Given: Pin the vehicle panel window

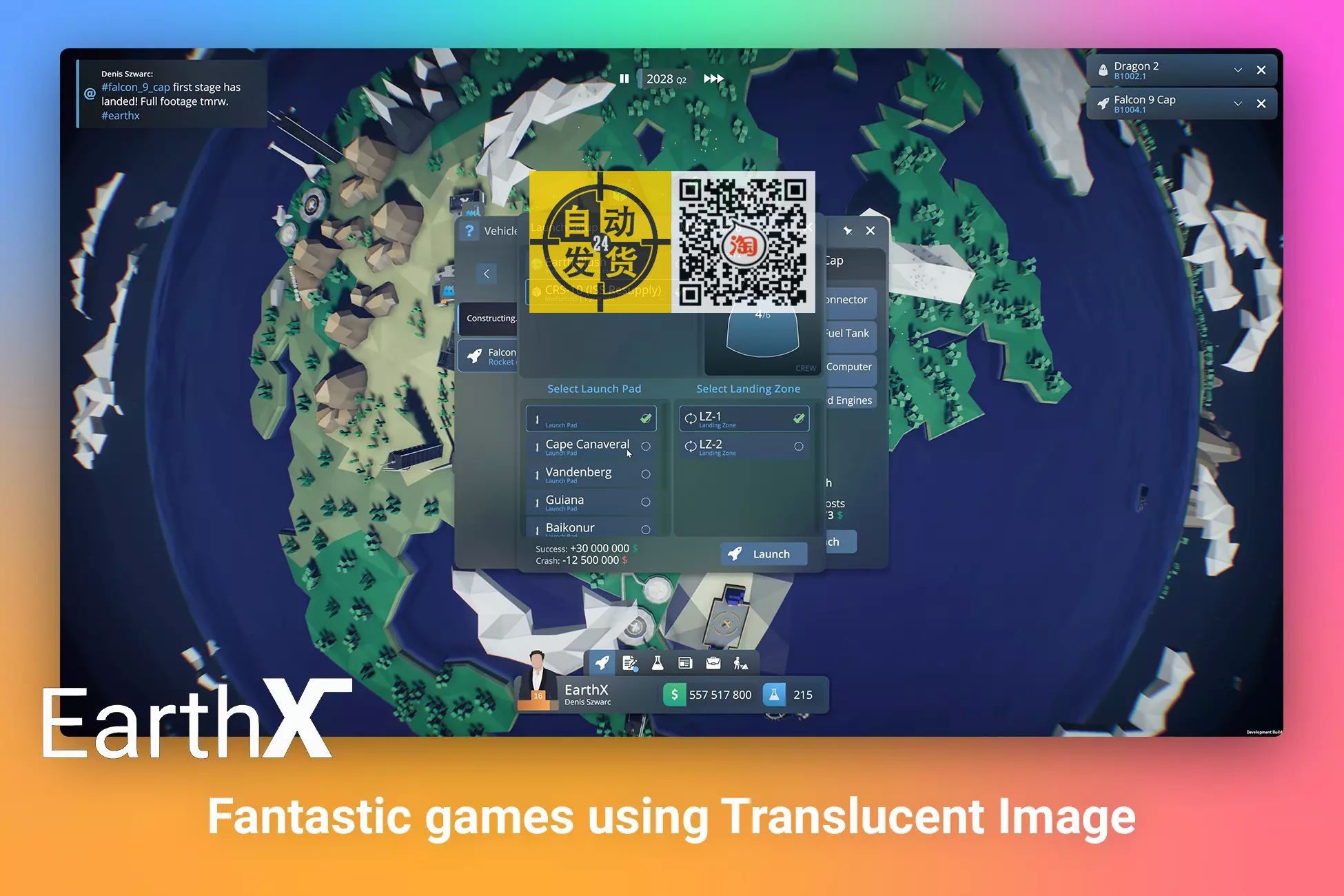Looking at the screenshot, I should point(848,231).
